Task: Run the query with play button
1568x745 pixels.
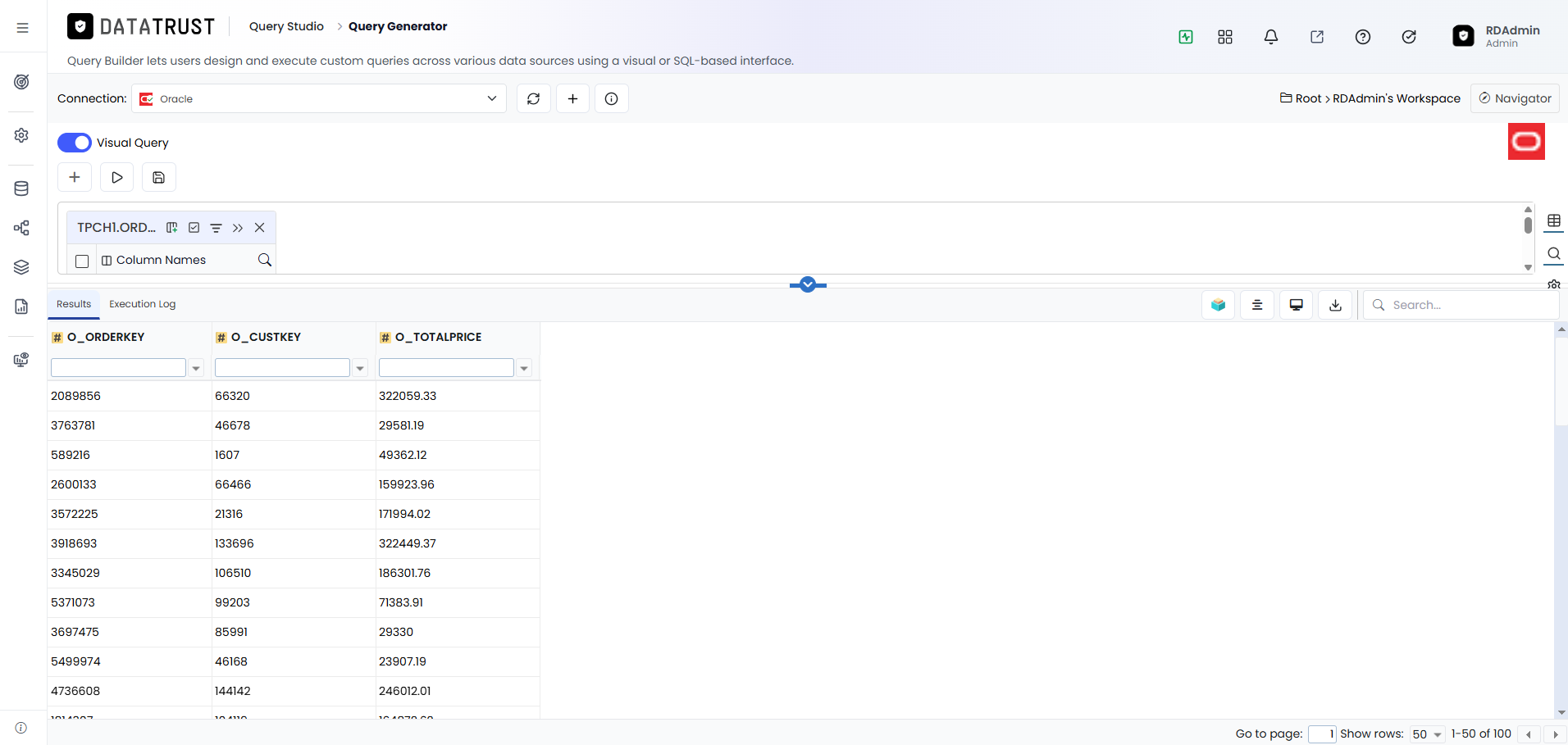Action: point(117,177)
